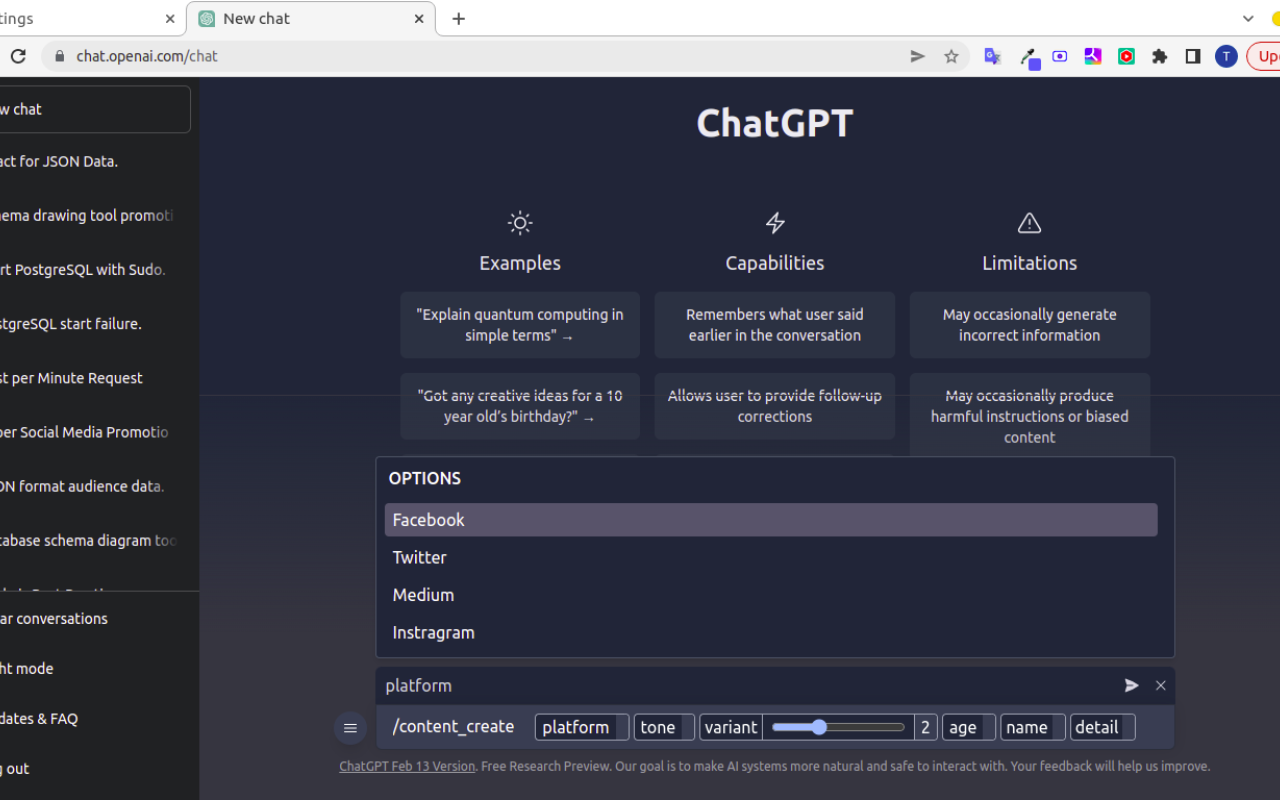
Task: Focus the platform text input field
Action: point(750,685)
